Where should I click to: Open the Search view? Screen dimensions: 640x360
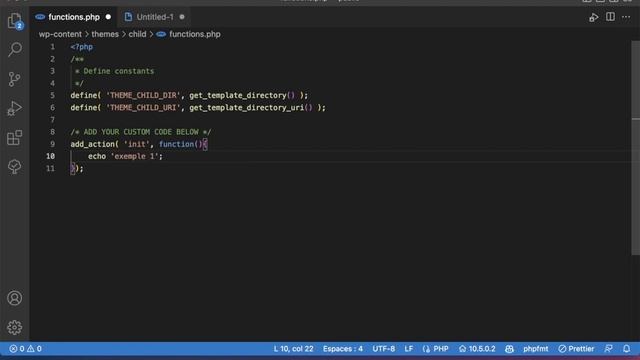(15, 50)
